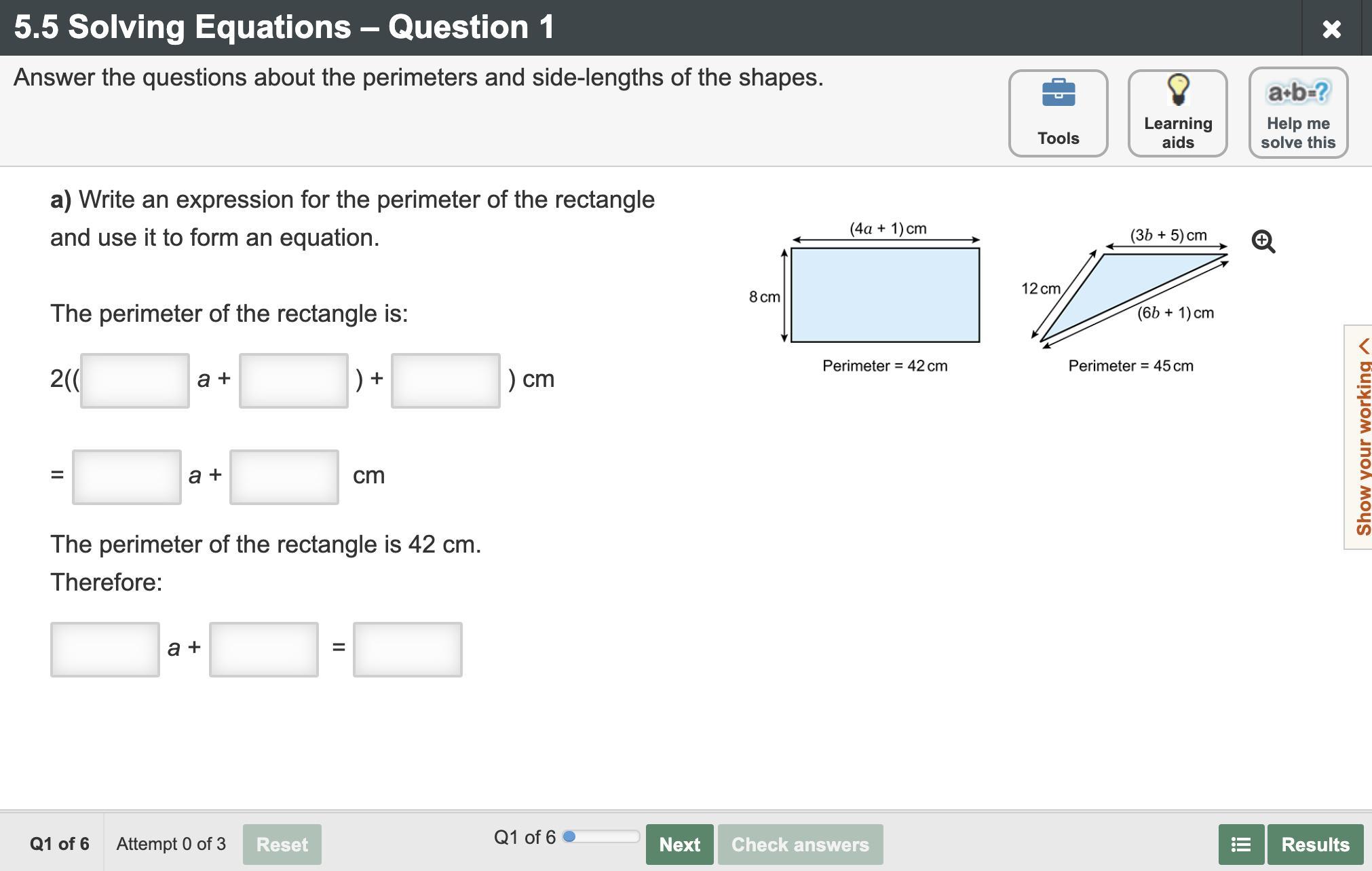Click the magnifier zoom icon beside diagram

1263,241
